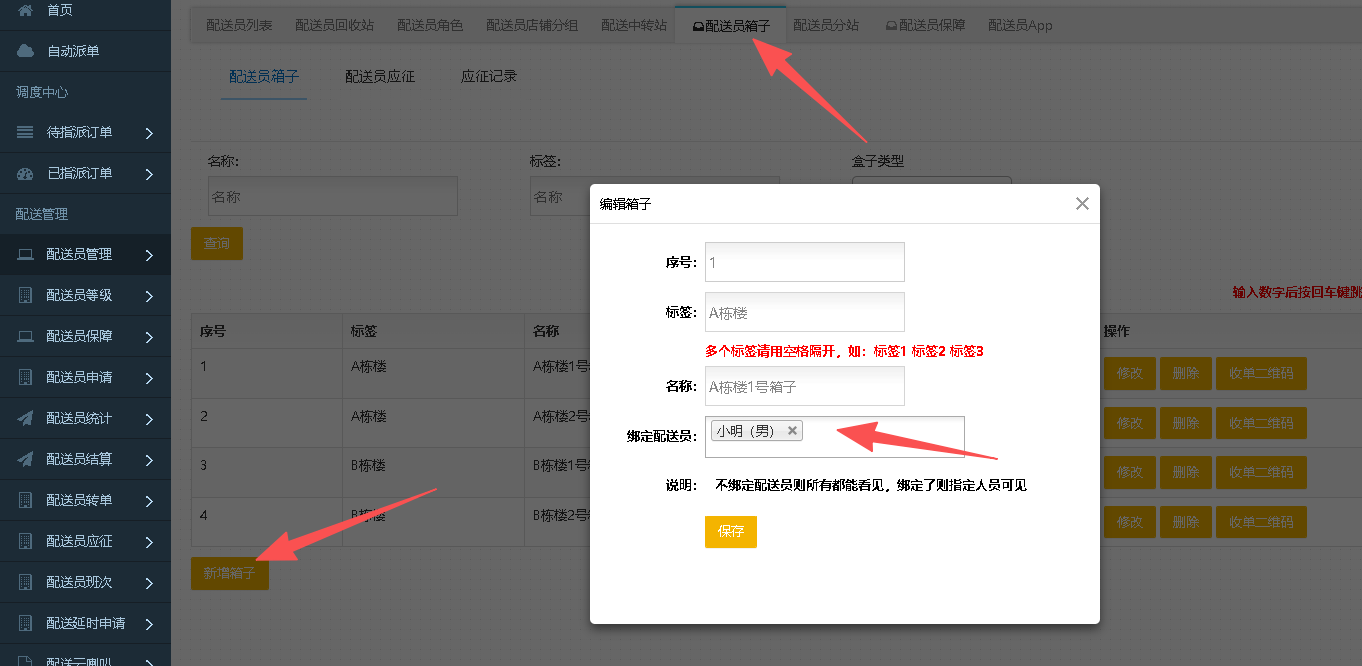The width and height of the screenshot is (1362, 666).
Task: Open the 配送员应征 sub-tab
Action: (x=380, y=76)
